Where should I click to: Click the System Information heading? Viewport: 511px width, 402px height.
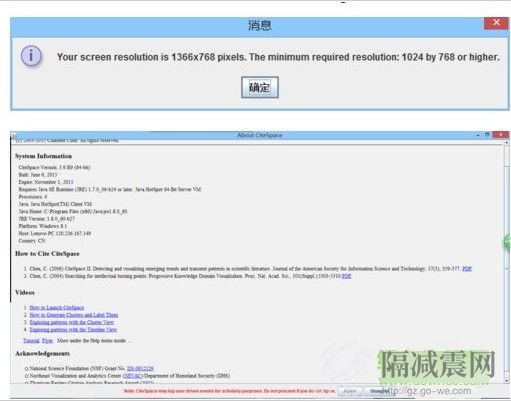[x=43, y=156]
